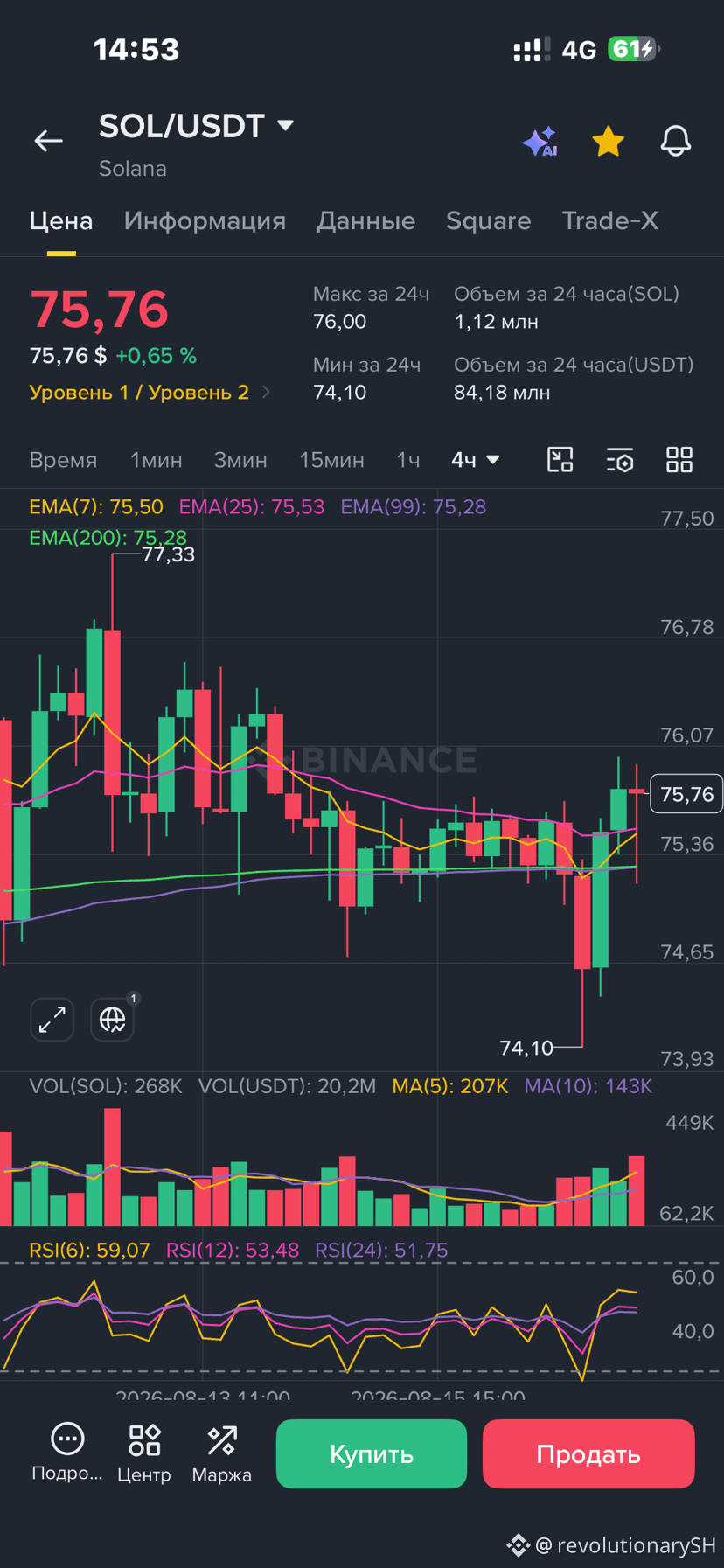Screen dimensions: 724x1568
Task: Tap the VOL(USDT): 20,2M label
Action: click(x=287, y=1086)
